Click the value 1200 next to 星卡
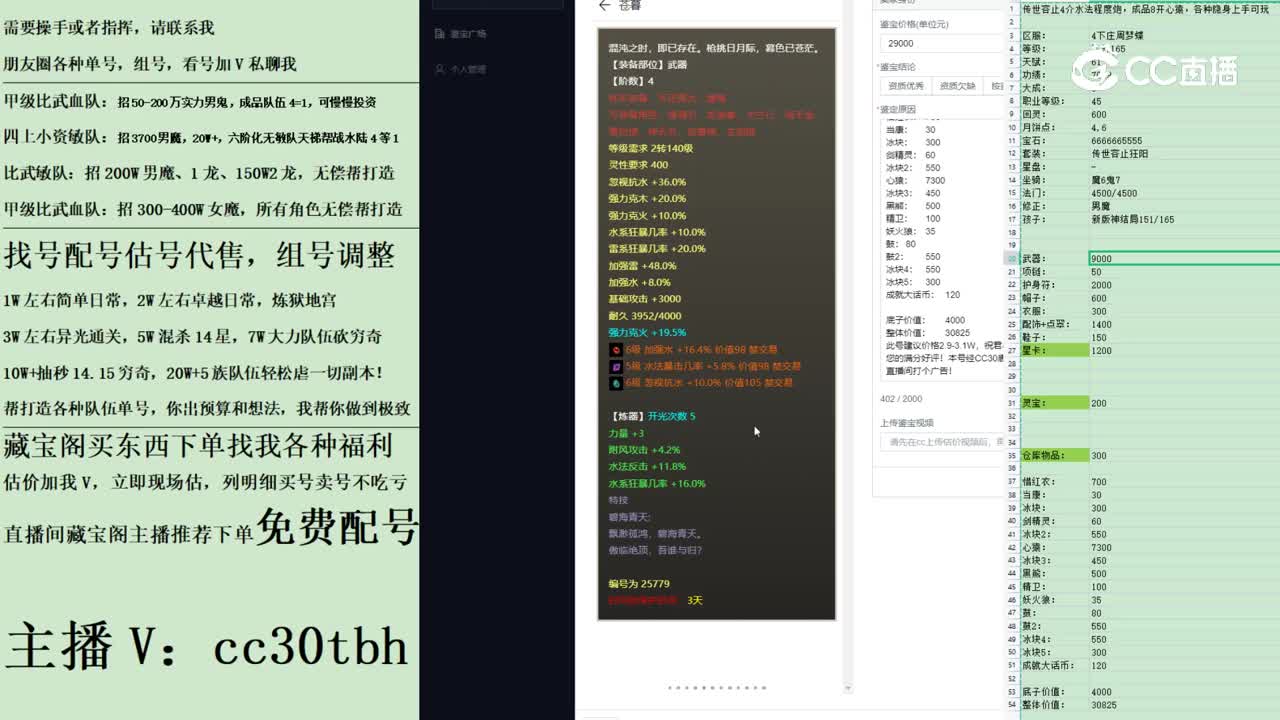This screenshot has width=1280, height=720. click(1101, 351)
